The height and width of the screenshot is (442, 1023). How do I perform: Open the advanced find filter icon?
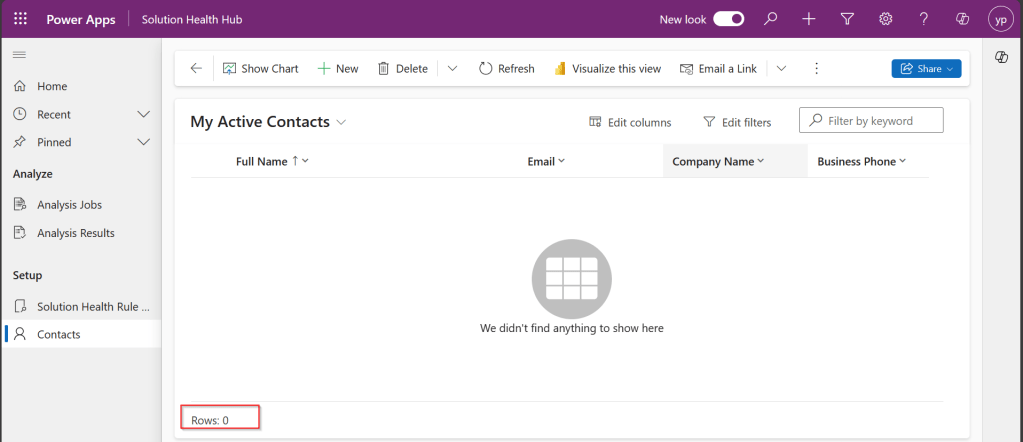click(x=847, y=19)
